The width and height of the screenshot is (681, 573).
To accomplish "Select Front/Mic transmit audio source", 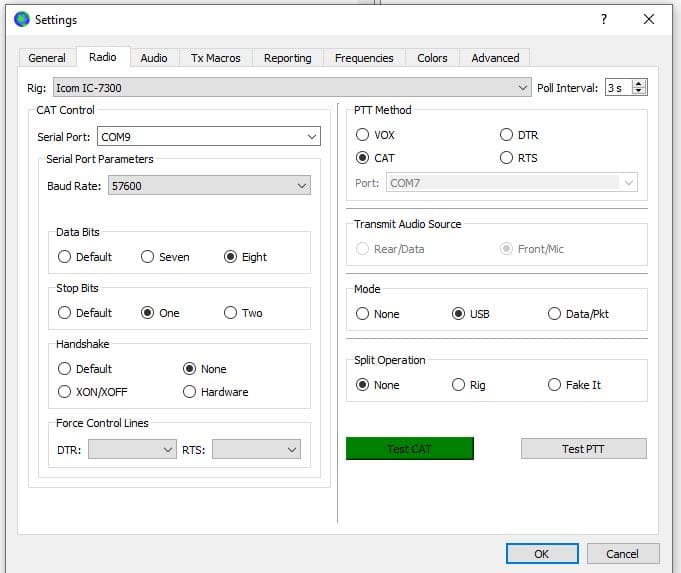I will (532, 249).
